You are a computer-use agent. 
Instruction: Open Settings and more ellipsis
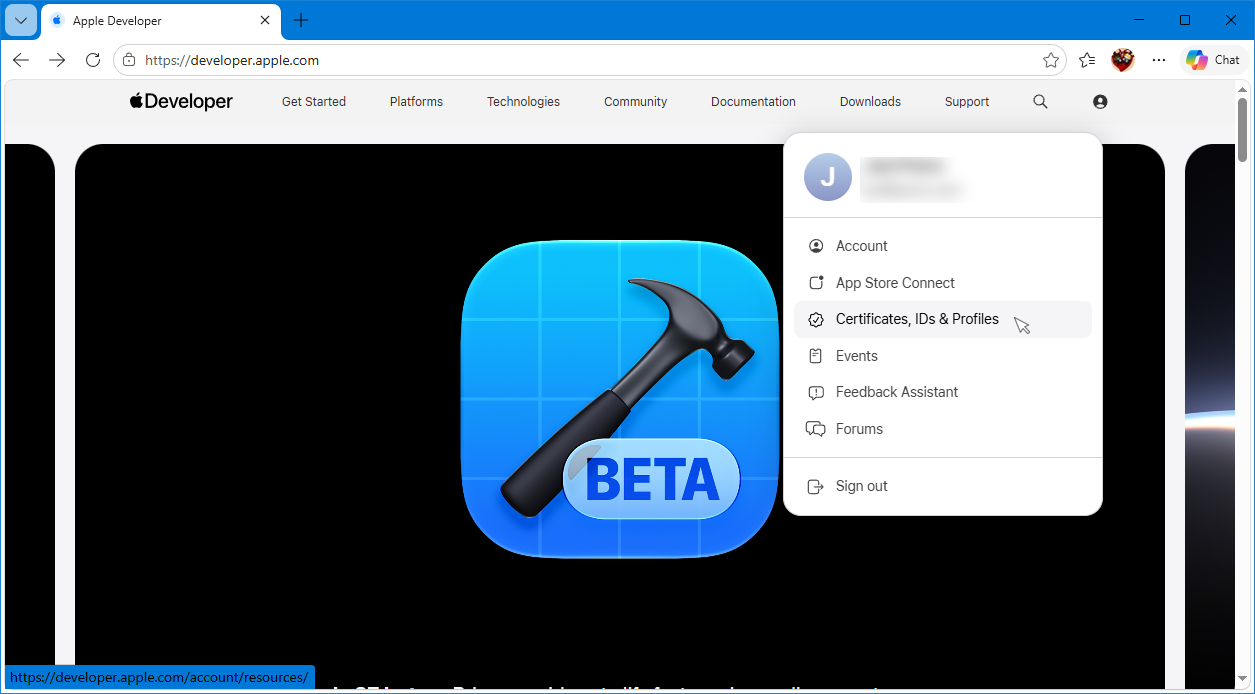1159,60
